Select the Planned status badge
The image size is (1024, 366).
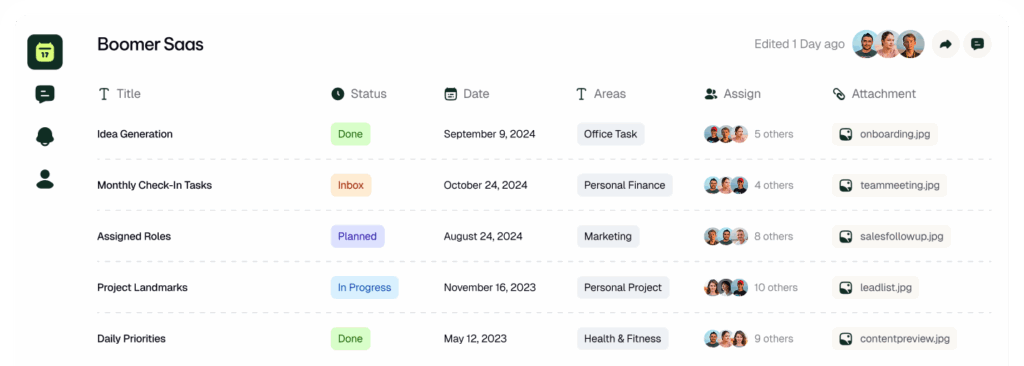click(x=357, y=236)
